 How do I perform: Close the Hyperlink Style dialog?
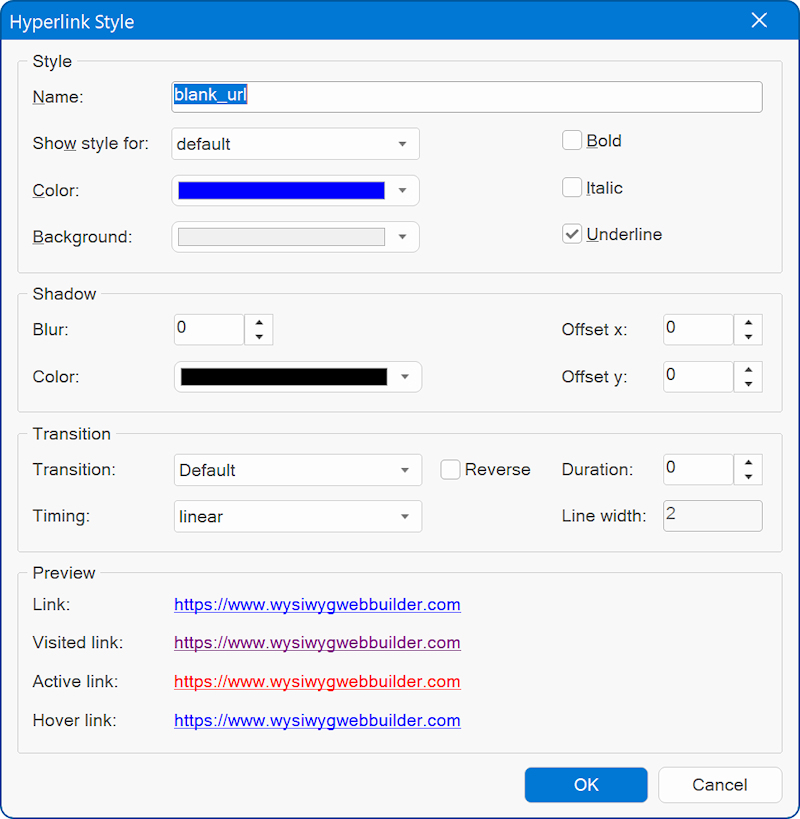(759, 20)
